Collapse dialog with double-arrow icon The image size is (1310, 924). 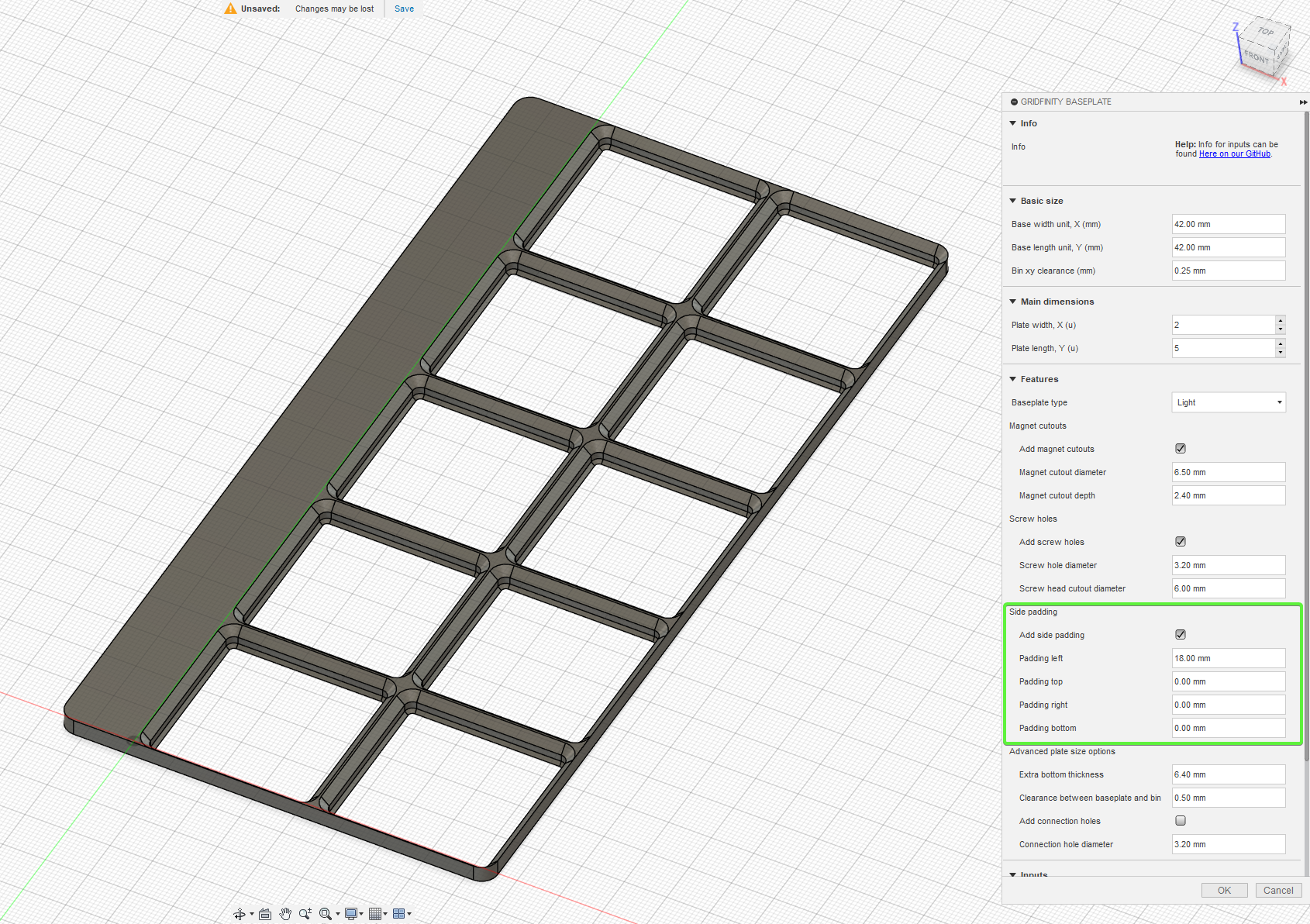coord(1304,102)
